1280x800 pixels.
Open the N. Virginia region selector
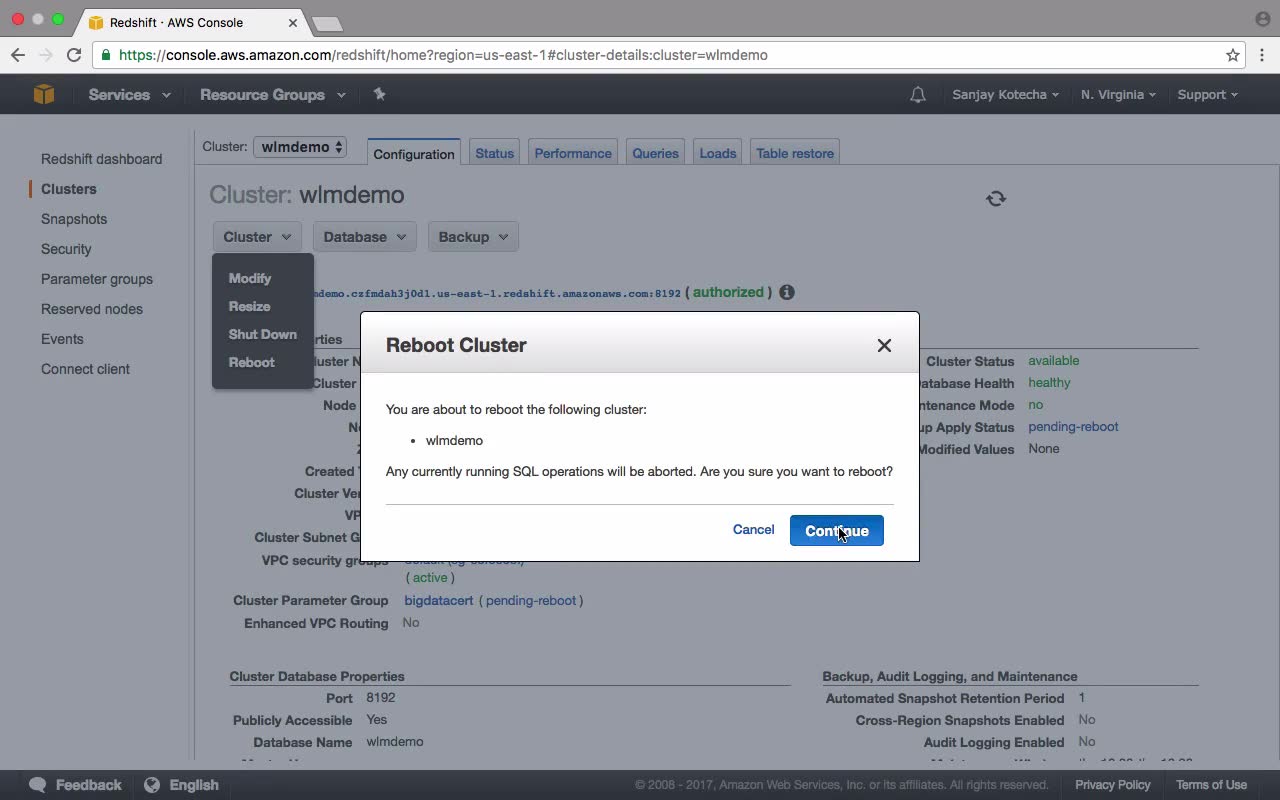click(1118, 95)
